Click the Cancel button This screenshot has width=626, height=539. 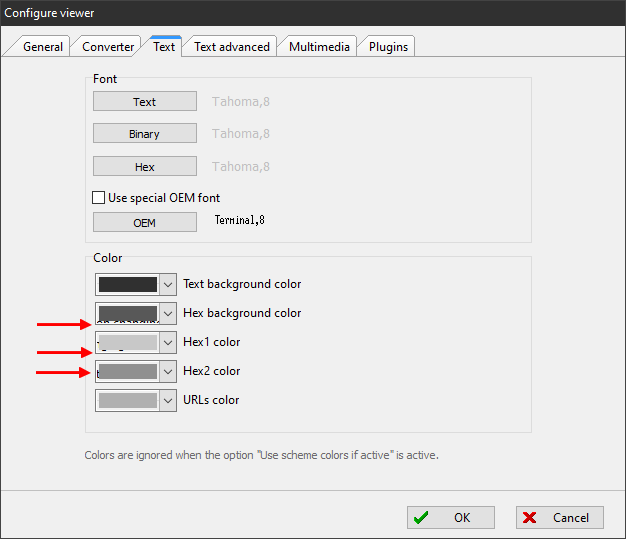click(x=560, y=517)
